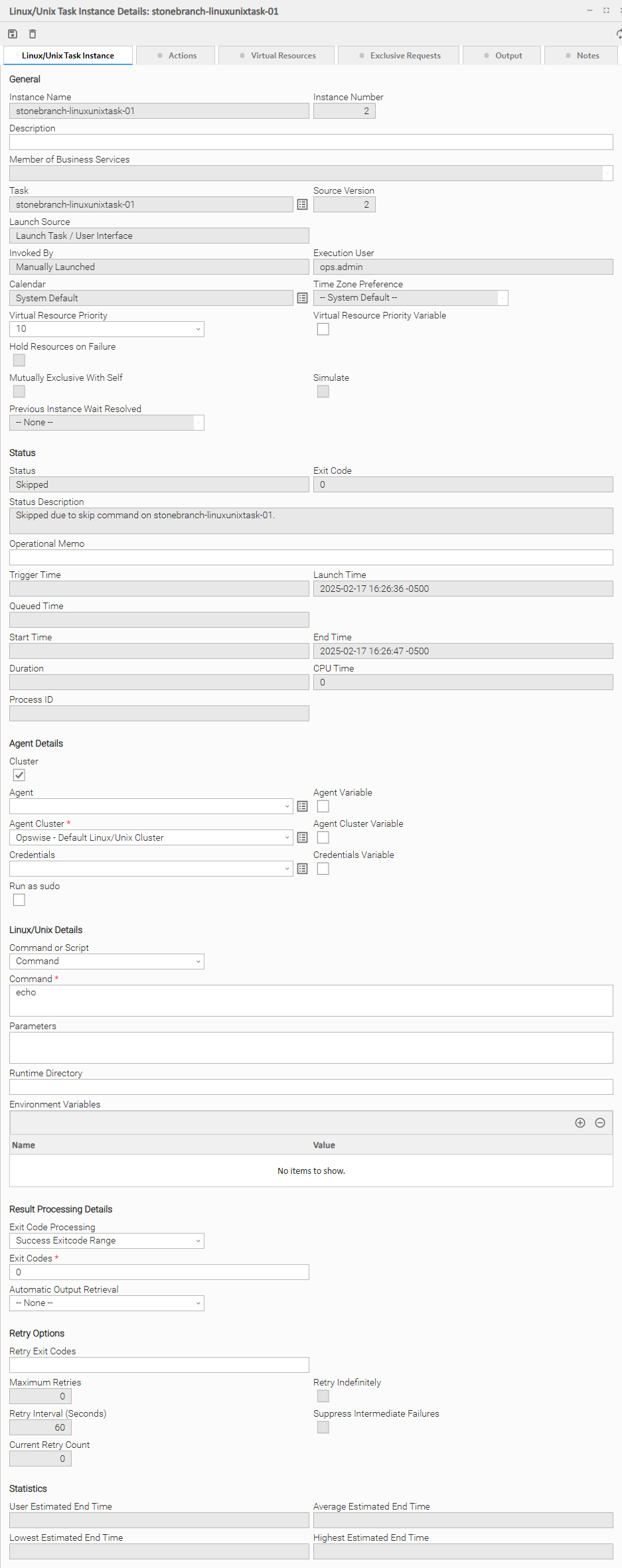
Task: Open the Output tab
Action: (x=503, y=56)
